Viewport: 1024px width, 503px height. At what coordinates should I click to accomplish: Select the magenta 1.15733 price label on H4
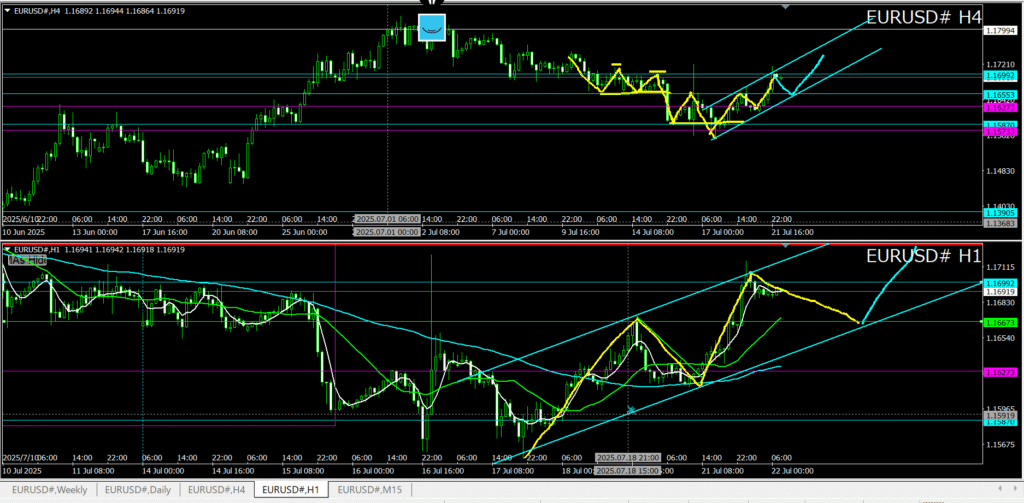(x=1001, y=132)
